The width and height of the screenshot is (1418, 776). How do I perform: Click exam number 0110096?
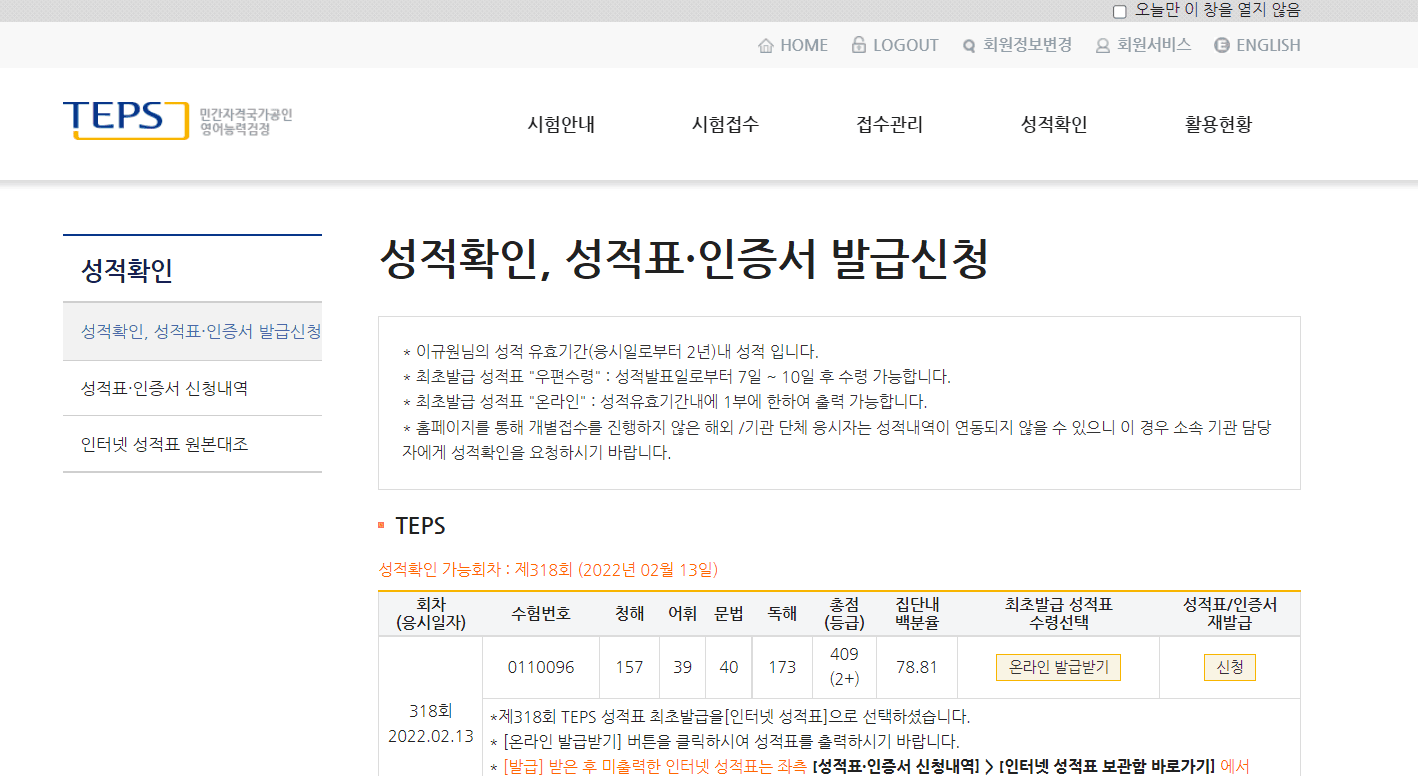541,667
